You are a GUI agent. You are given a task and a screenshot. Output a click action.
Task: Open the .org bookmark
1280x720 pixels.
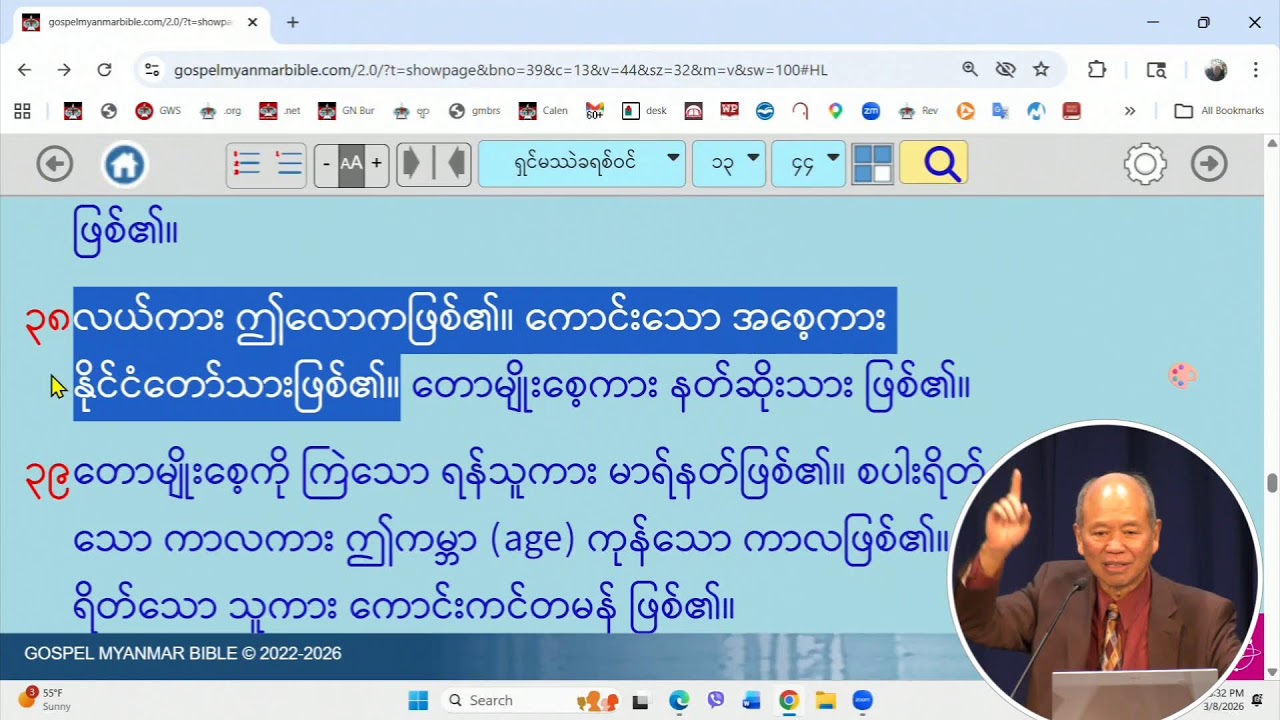pos(220,111)
